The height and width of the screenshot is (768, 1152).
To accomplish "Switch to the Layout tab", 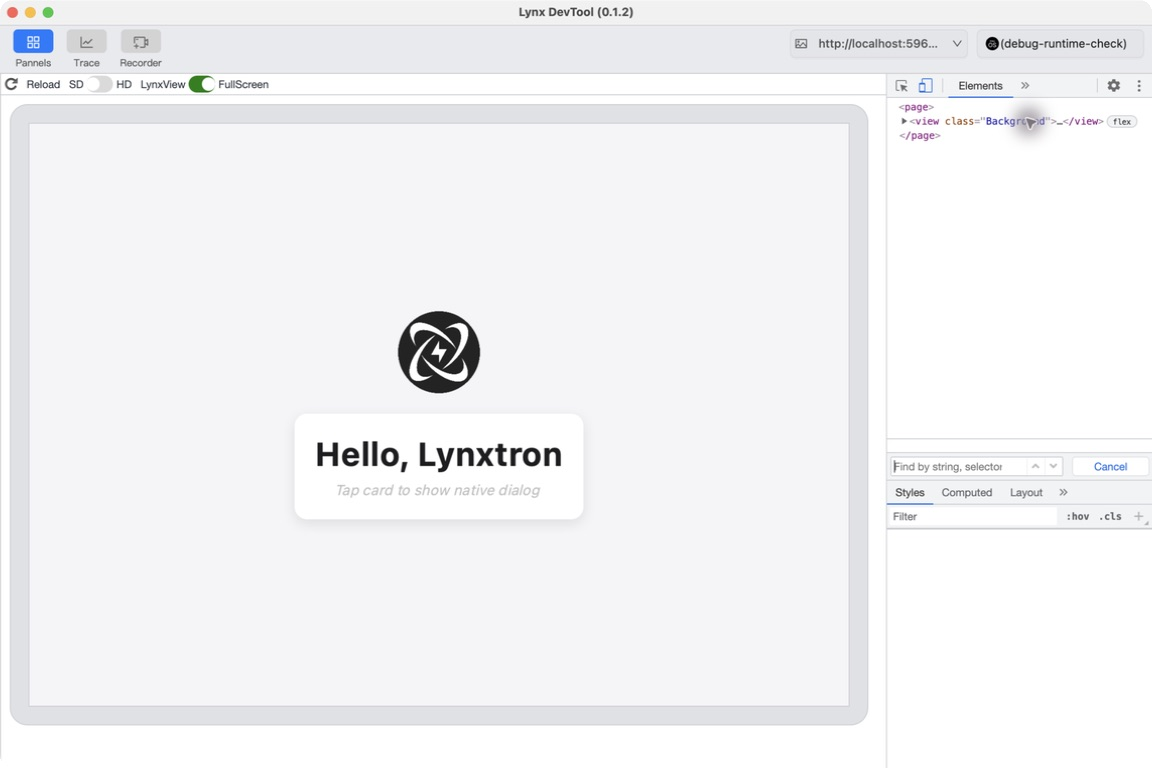I will click(x=1026, y=492).
